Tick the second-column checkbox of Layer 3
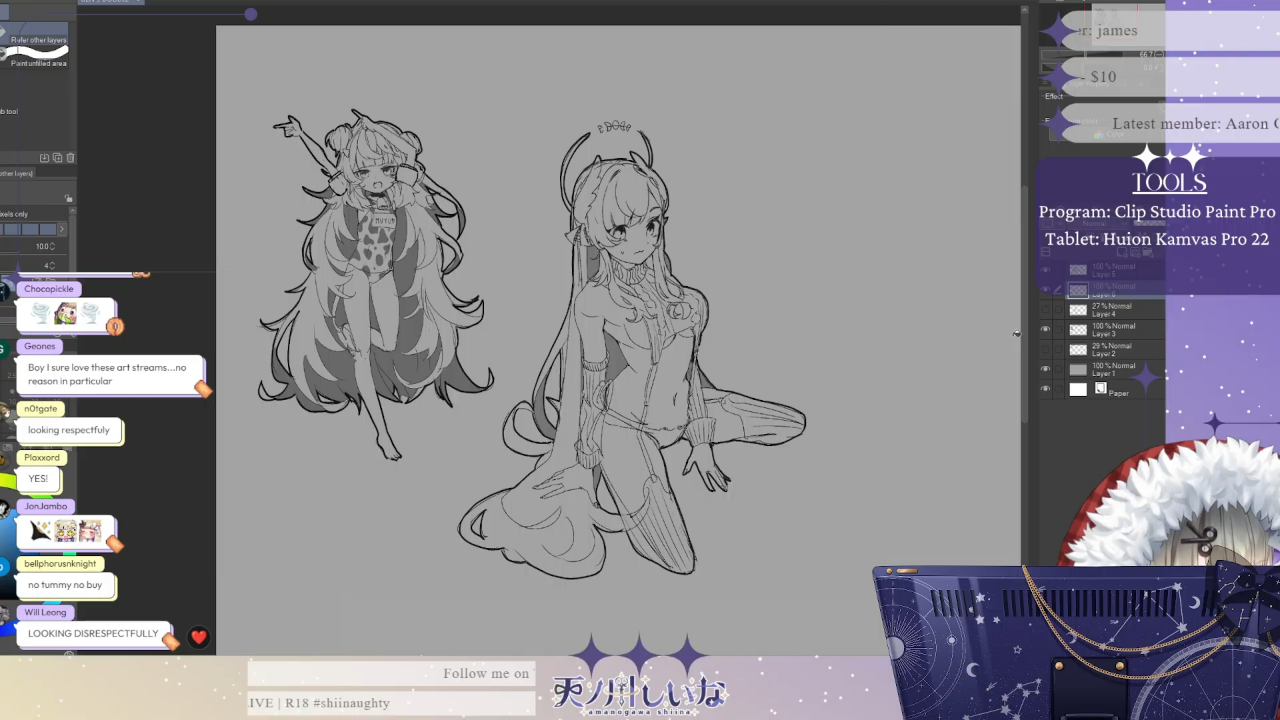1280x720 pixels. pyautogui.click(x=1059, y=330)
